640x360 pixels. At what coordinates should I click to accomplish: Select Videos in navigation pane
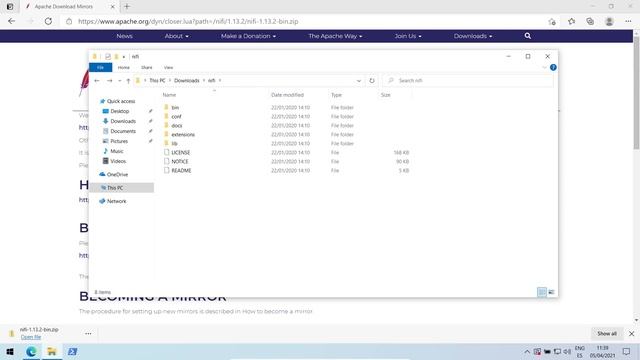click(118, 161)
